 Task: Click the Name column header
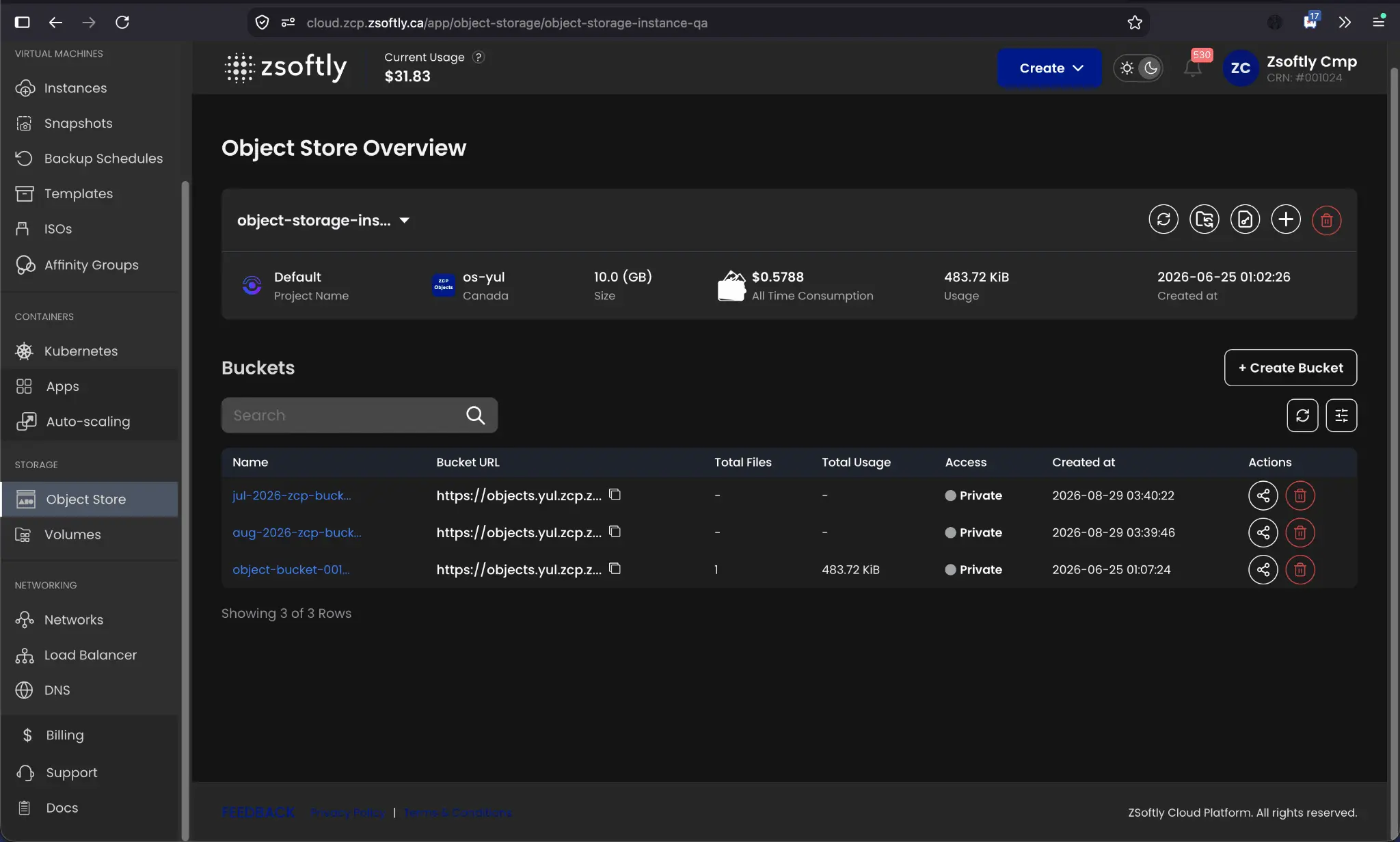(250, 462)
